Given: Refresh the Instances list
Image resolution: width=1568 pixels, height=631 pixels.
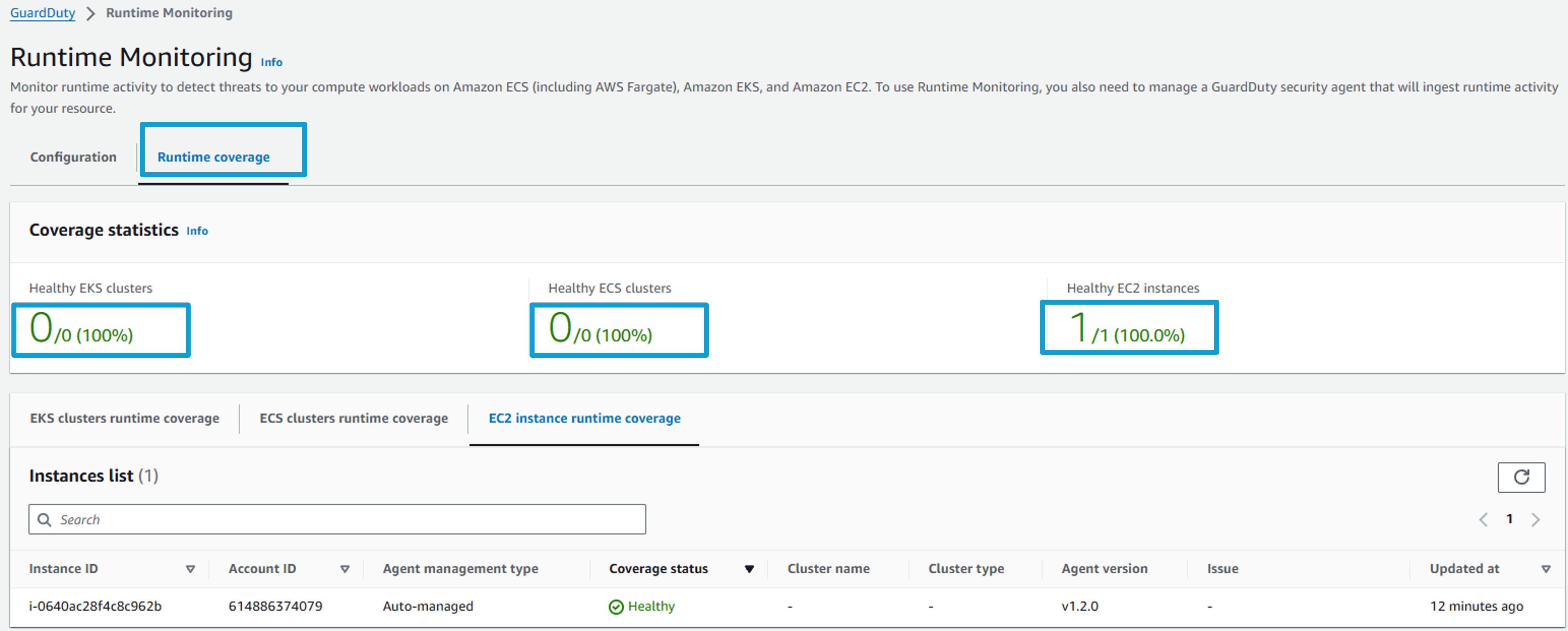Looking at the screenshot, I should [1521, 477].
